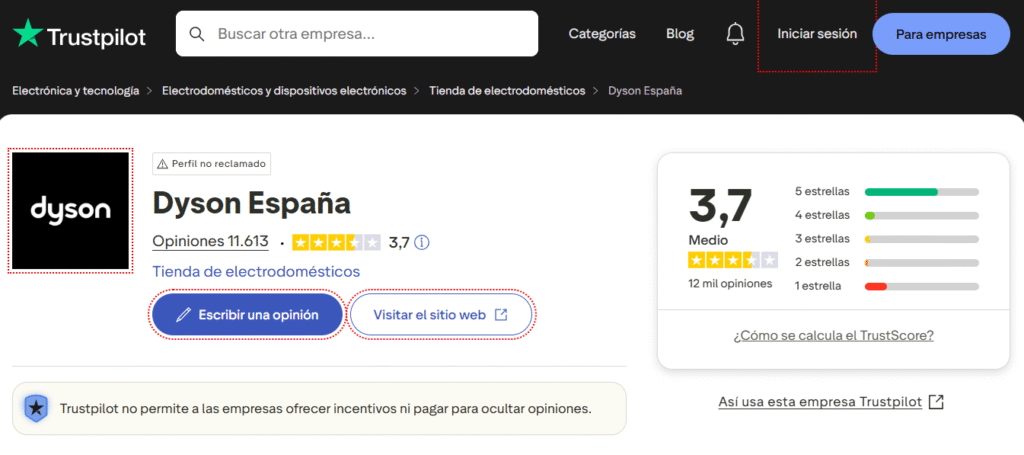Click the pencil icon in Escribir una opinión

point(183,315)
